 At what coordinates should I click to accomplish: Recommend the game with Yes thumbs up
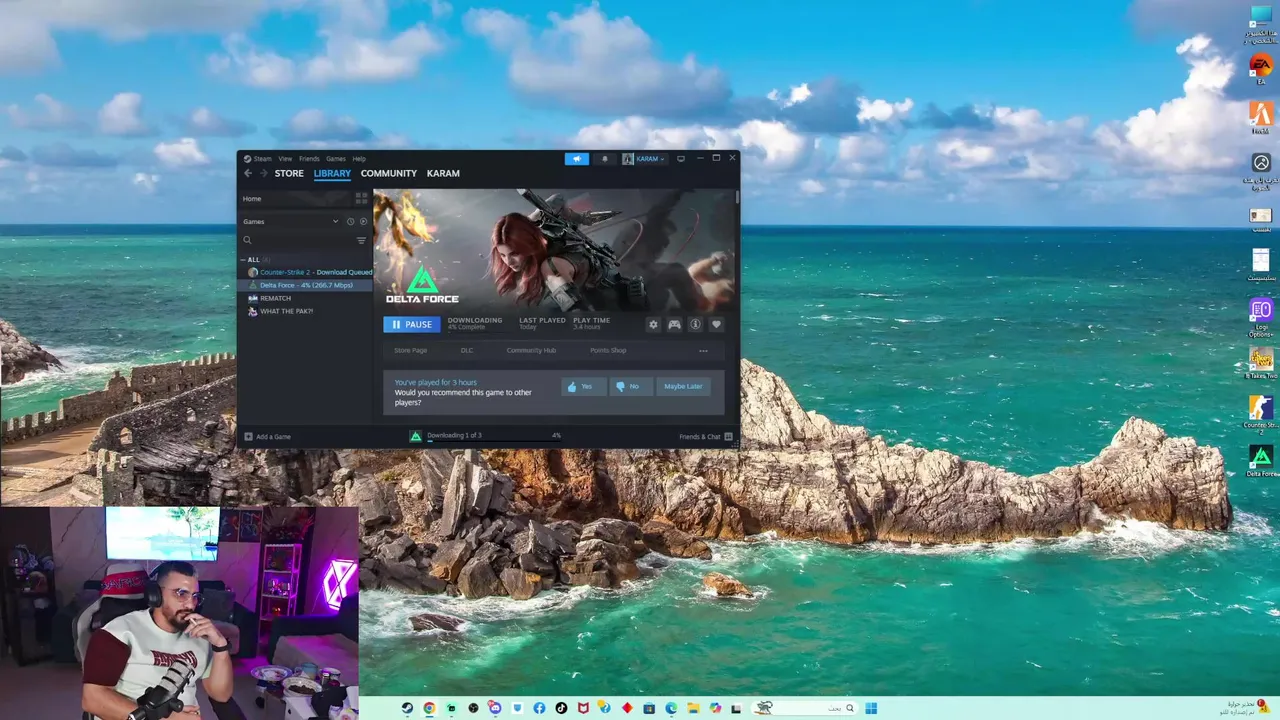(x=584, y=386)
